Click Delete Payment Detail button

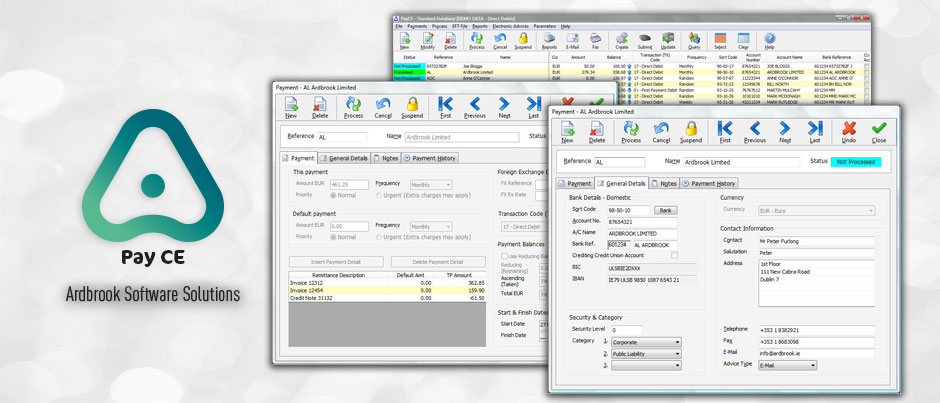pos(438,262)
